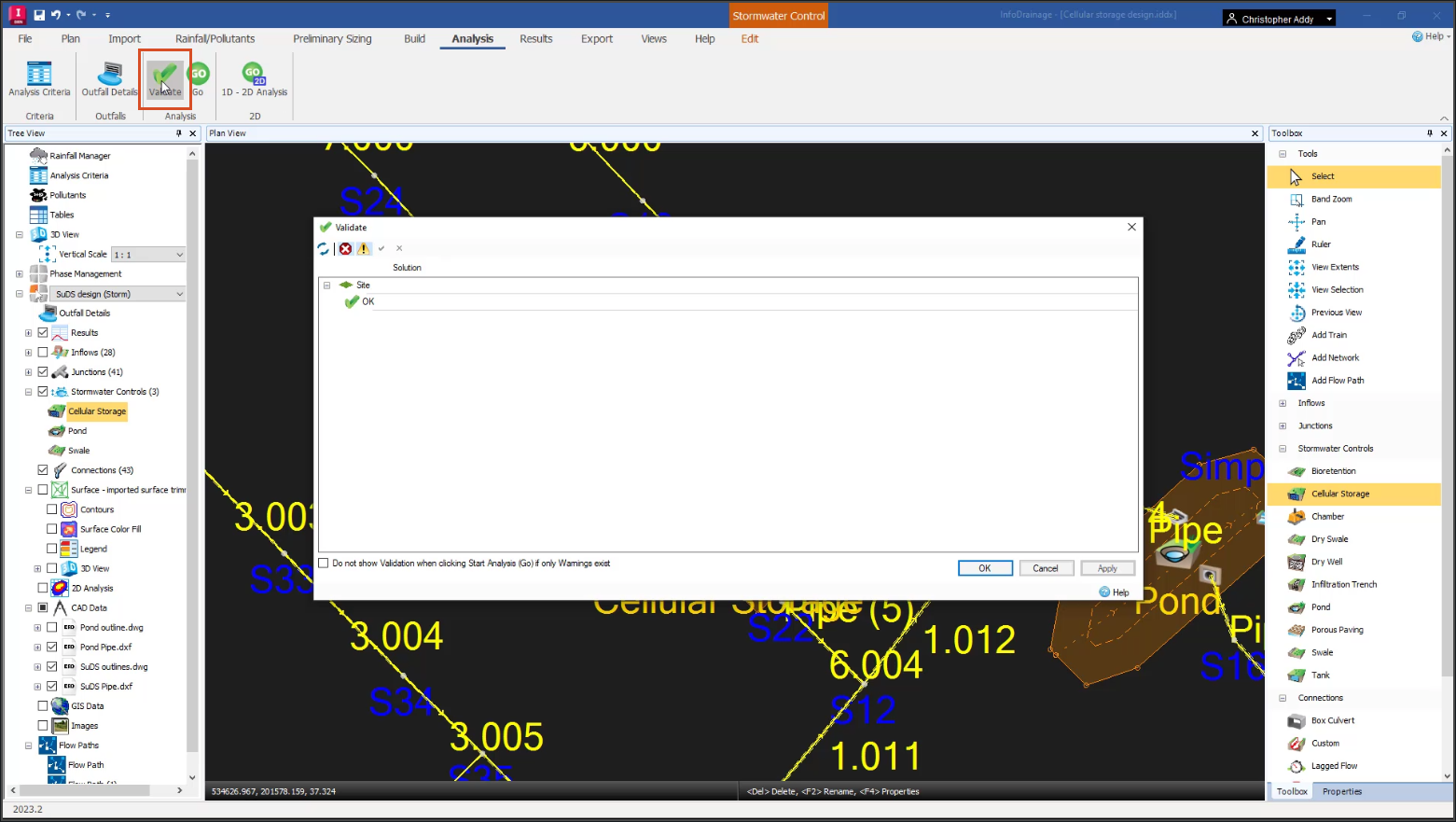Pin the Toolbox panel
This screenshot has height=822, width=1456.
tap(1429, 133)
